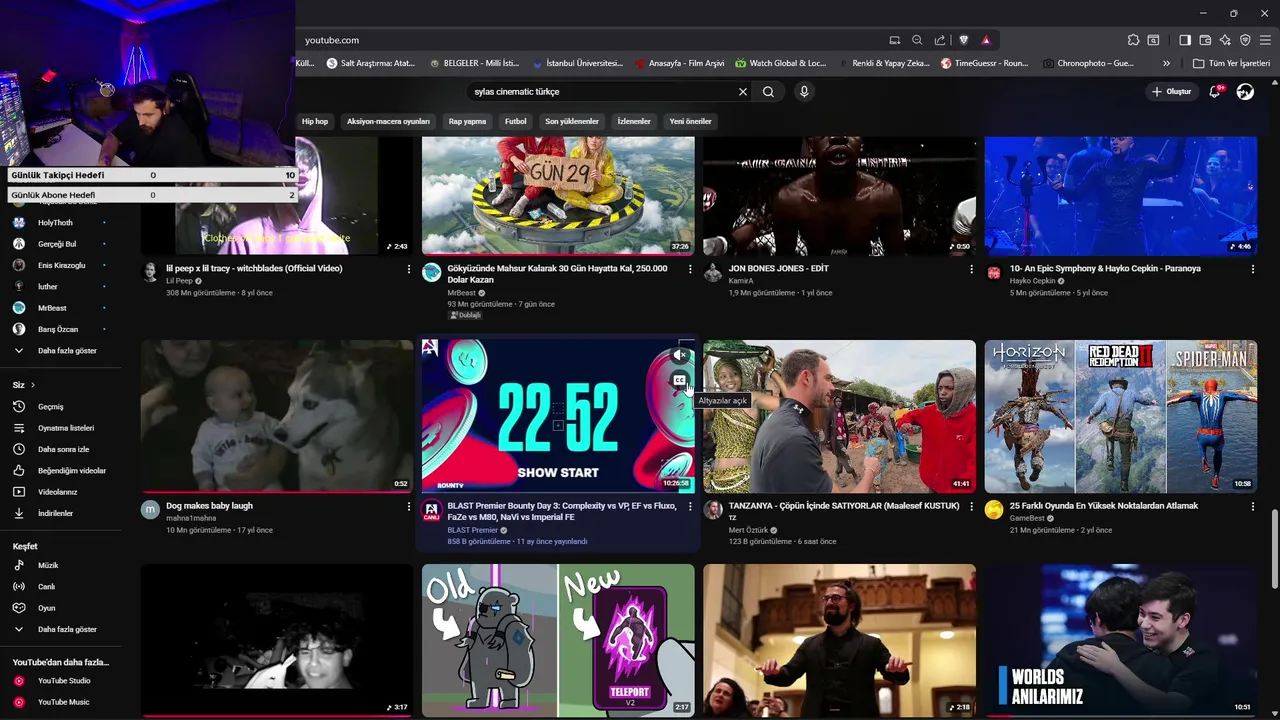Open options menu for JON BONES JONES video
Viewport: 1280px width, 720px height.
[x=971, y=269]
